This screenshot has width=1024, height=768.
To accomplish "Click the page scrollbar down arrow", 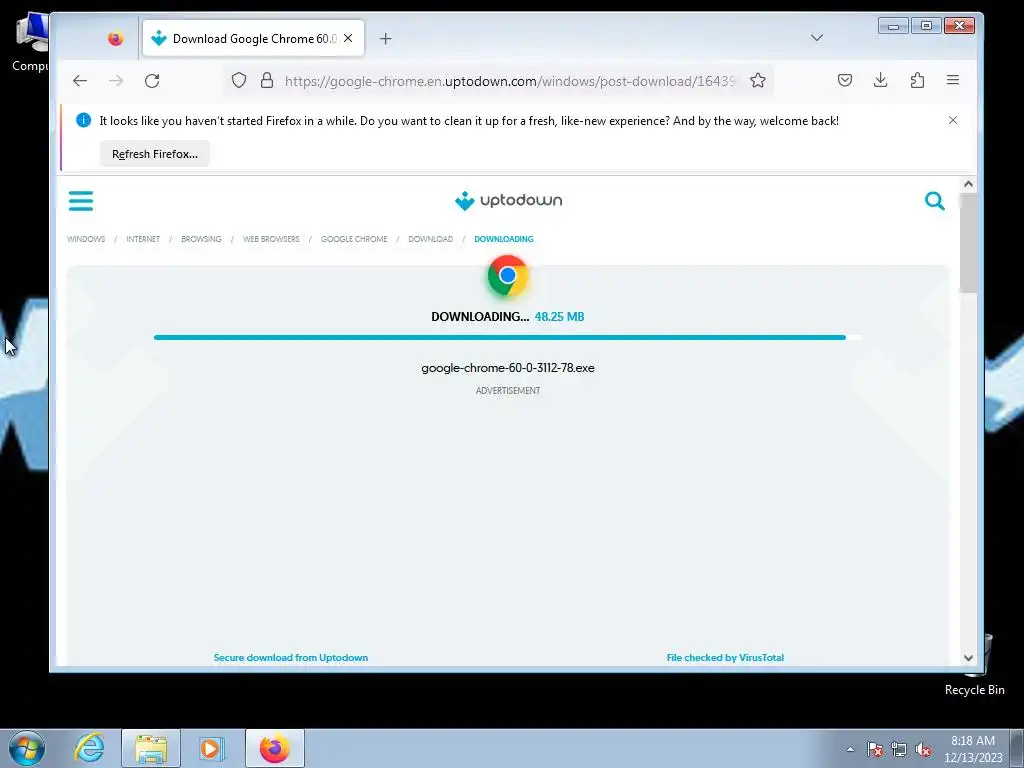I will pyautogui.click(x=968, y=658).
